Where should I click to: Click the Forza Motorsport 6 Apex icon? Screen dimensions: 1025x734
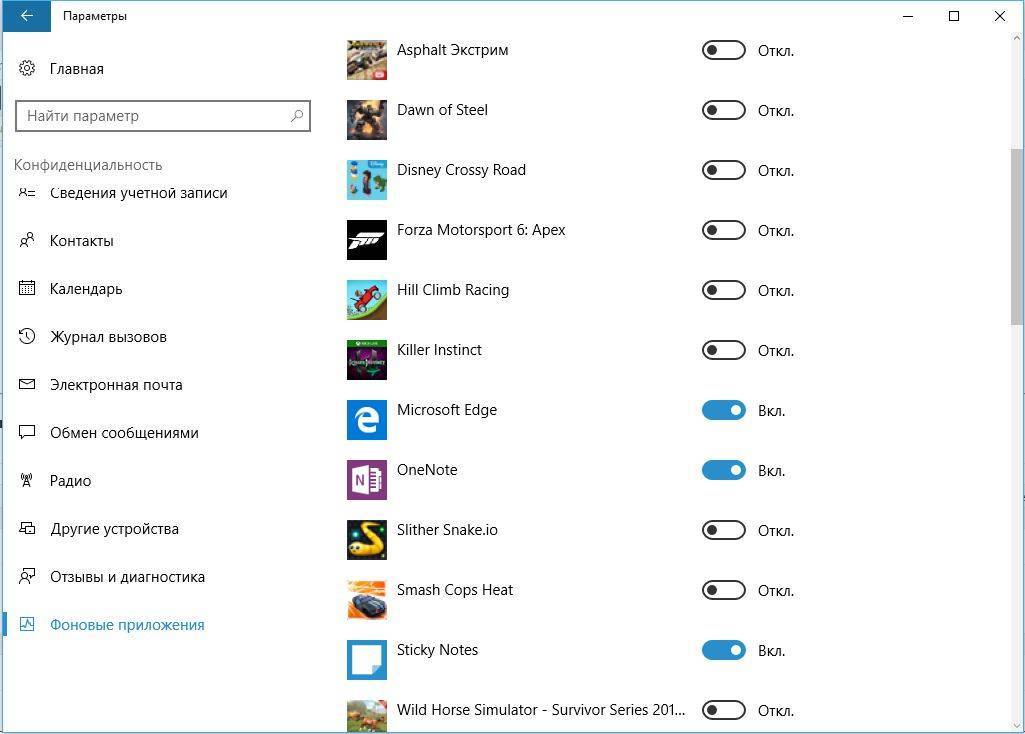click(366, 240)
